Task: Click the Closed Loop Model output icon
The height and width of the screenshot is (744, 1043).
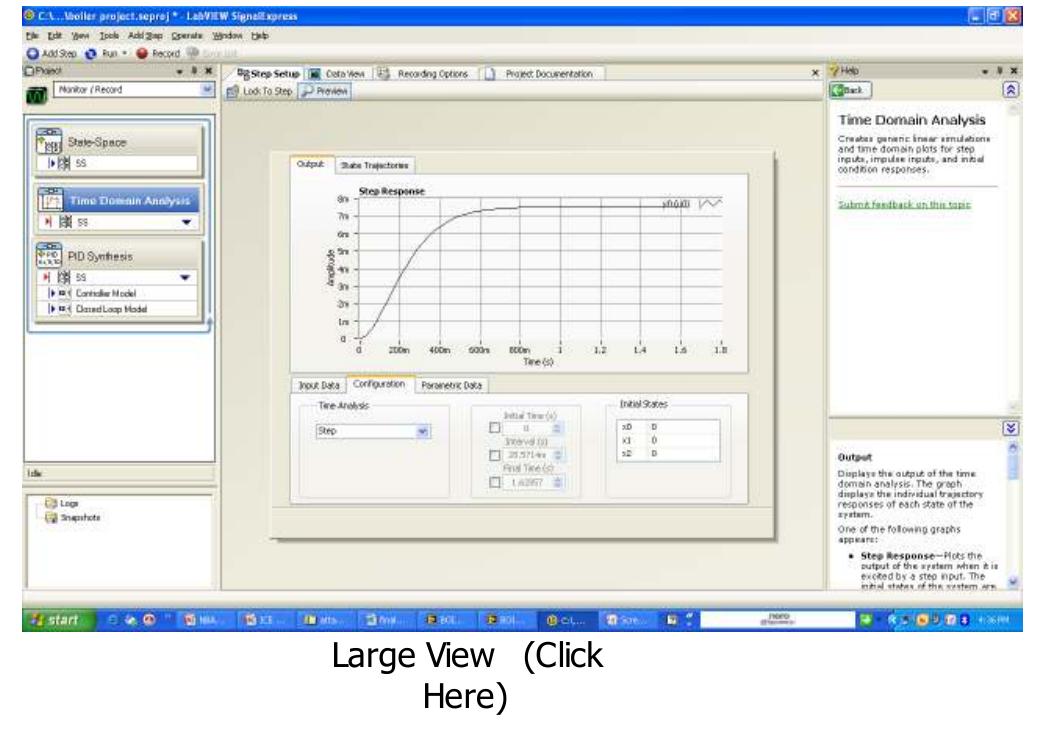Action: (64, 309)
